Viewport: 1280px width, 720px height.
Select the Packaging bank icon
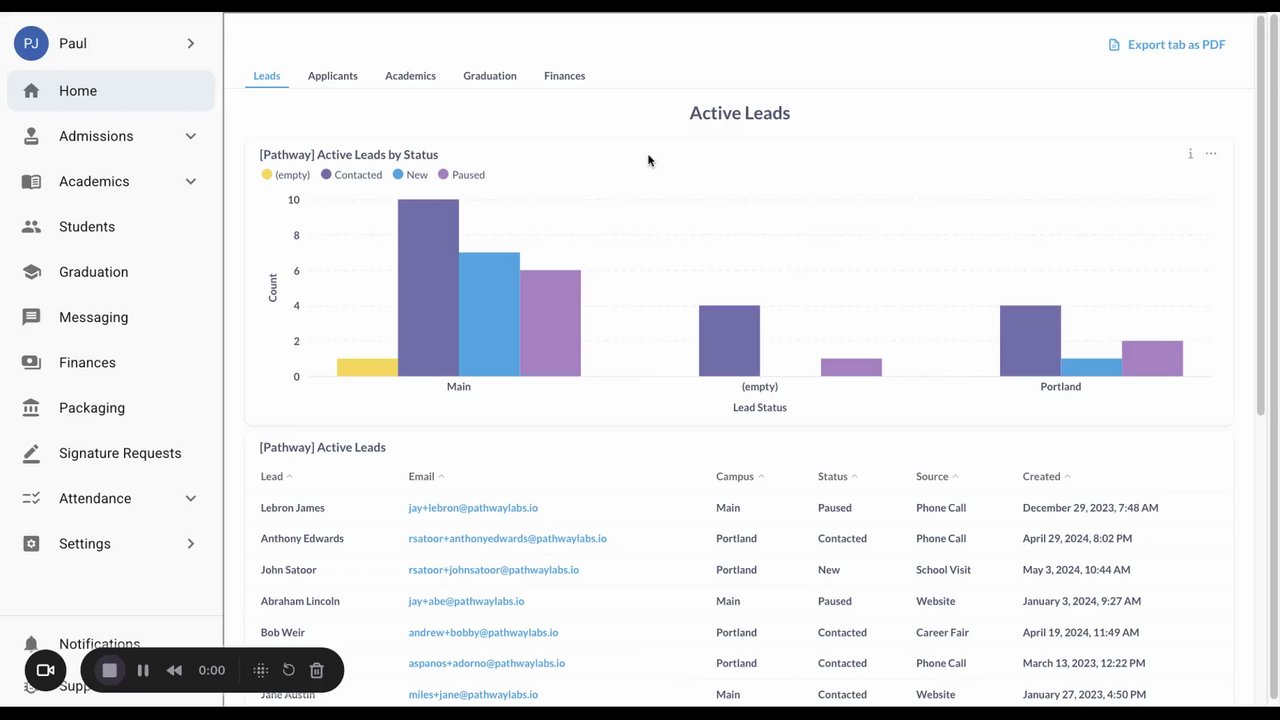coord(31,408)
